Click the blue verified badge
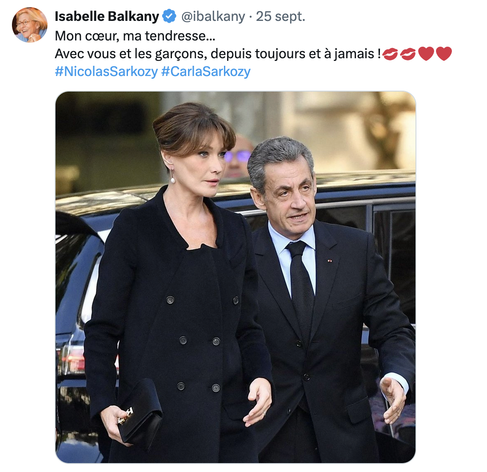Screen dimensions: 487x472 coord(169,16)
